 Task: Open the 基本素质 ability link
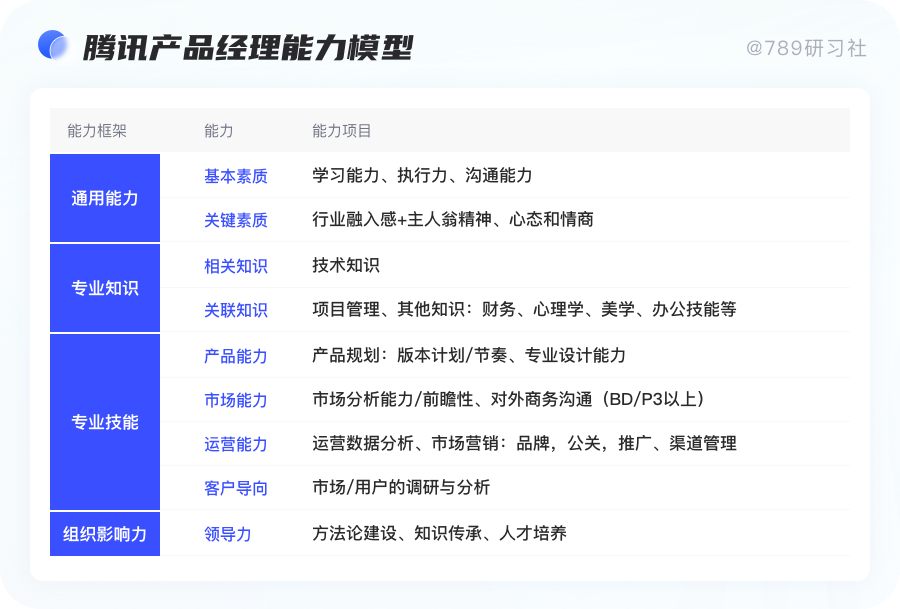coord(236,176)
